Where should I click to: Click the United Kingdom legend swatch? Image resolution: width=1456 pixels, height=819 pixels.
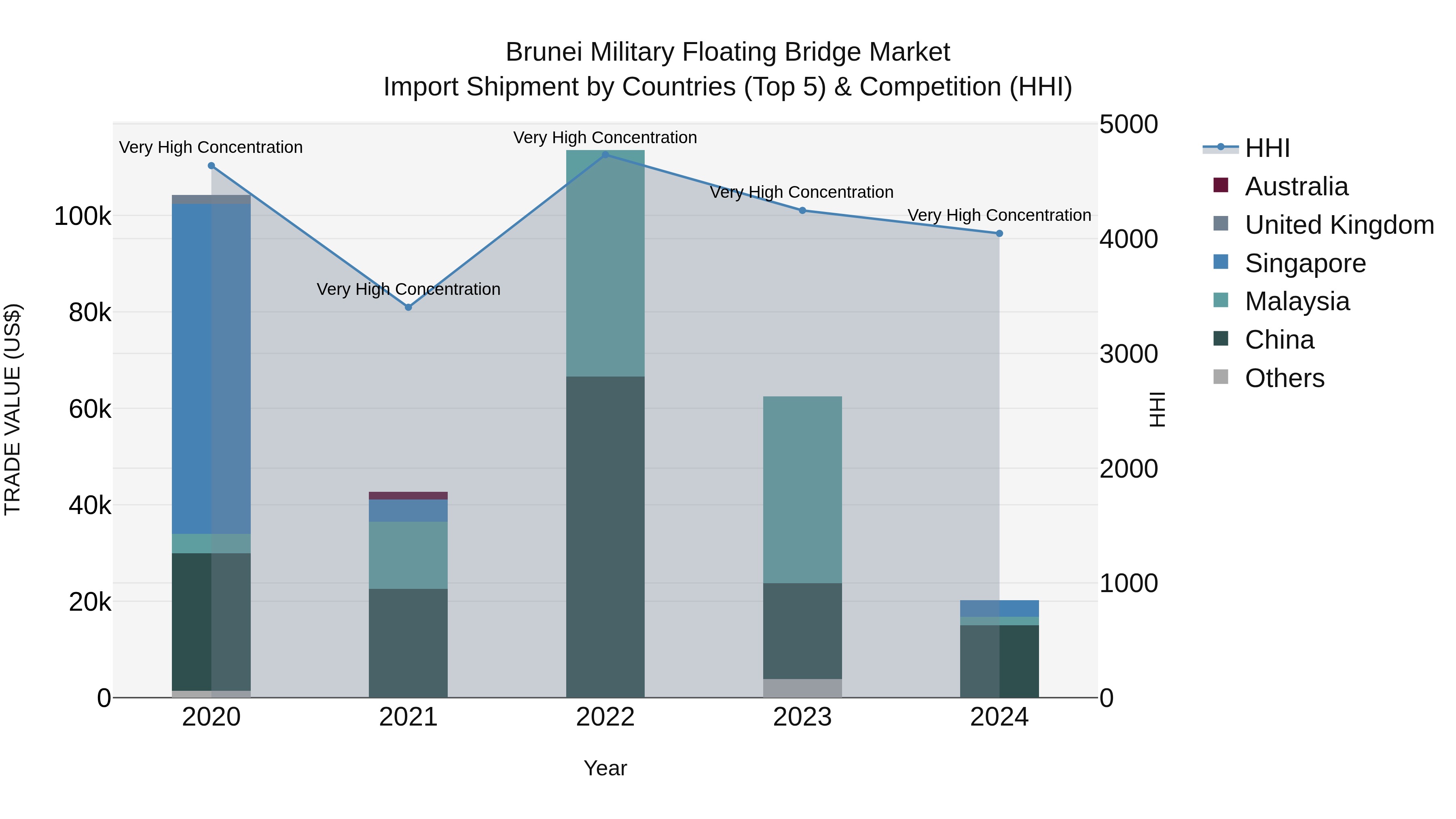coord(1221,223)
